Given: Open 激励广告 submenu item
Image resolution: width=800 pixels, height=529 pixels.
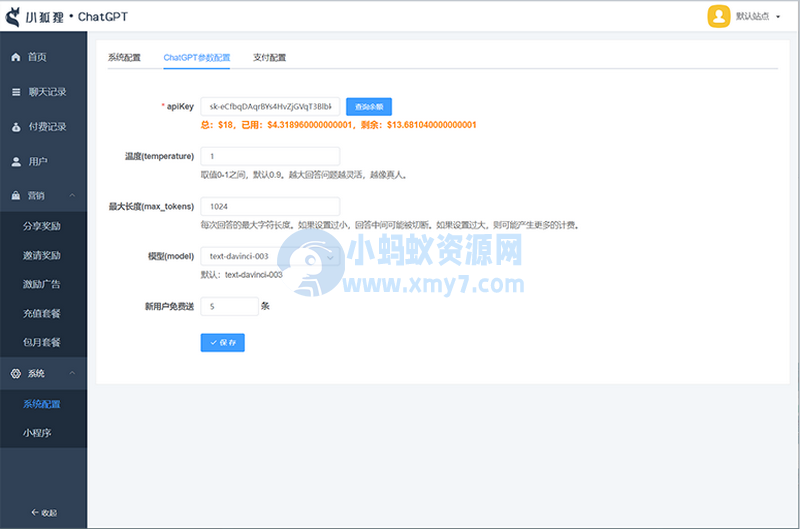Looking at the screenshot, I should point(42,284).
